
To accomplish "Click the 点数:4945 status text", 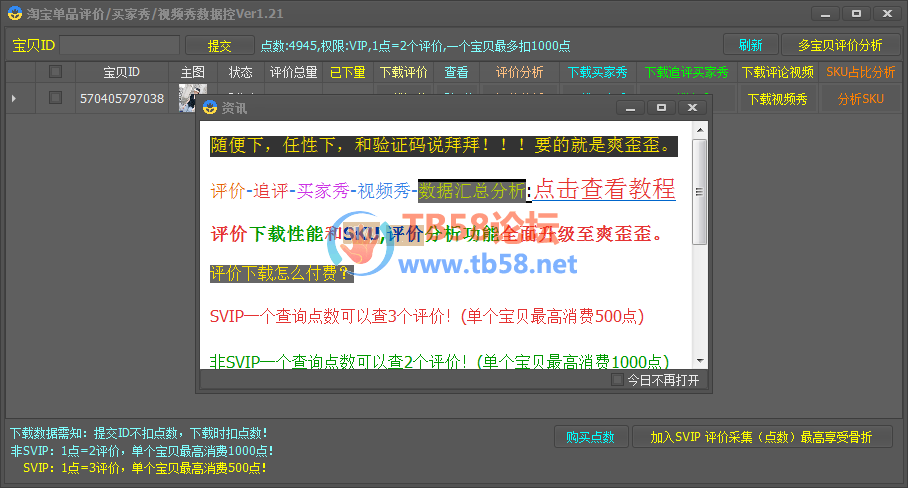I will click(415, 46).
